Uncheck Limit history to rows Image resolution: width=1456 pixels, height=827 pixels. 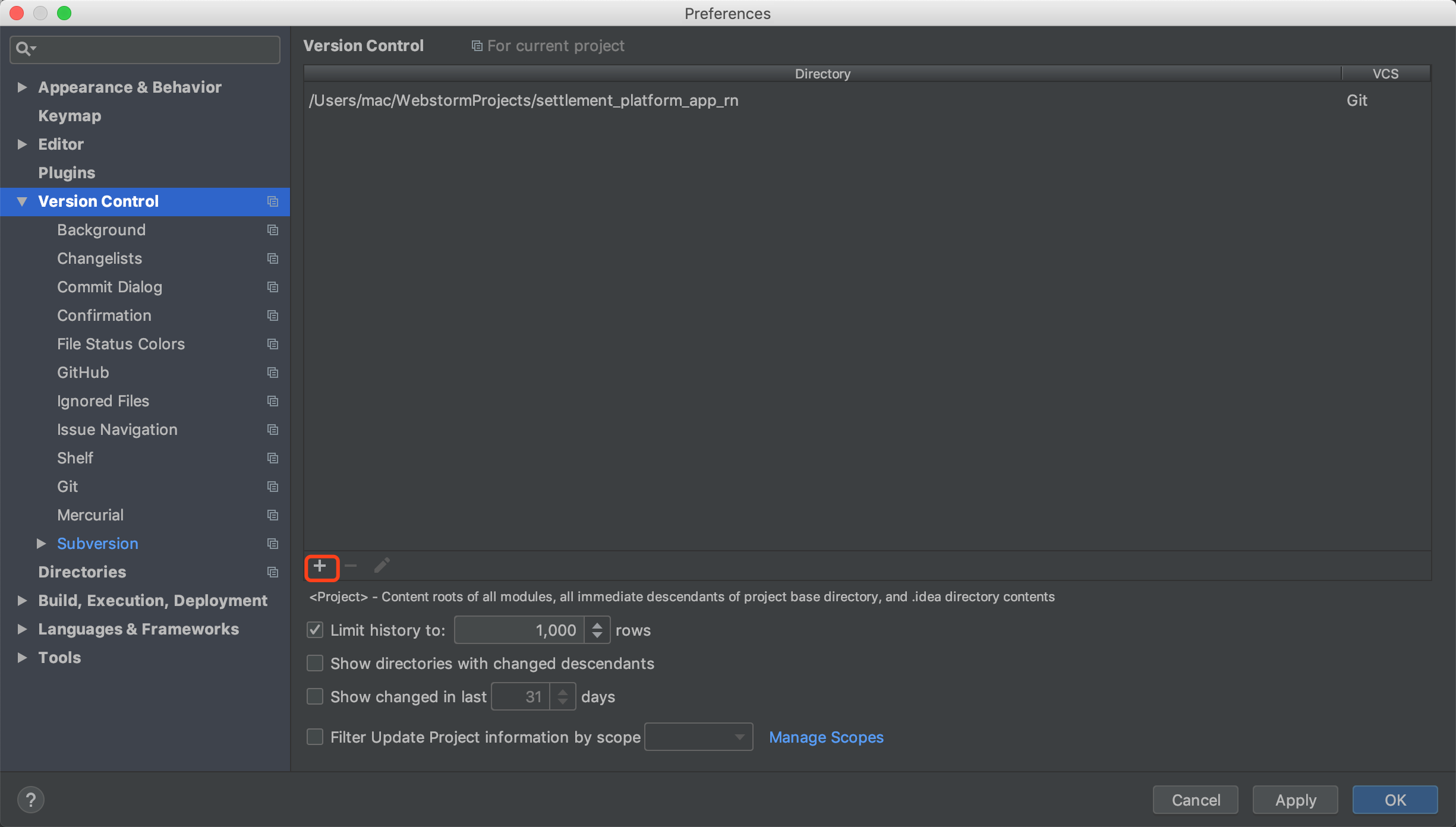tap(314, 630)
